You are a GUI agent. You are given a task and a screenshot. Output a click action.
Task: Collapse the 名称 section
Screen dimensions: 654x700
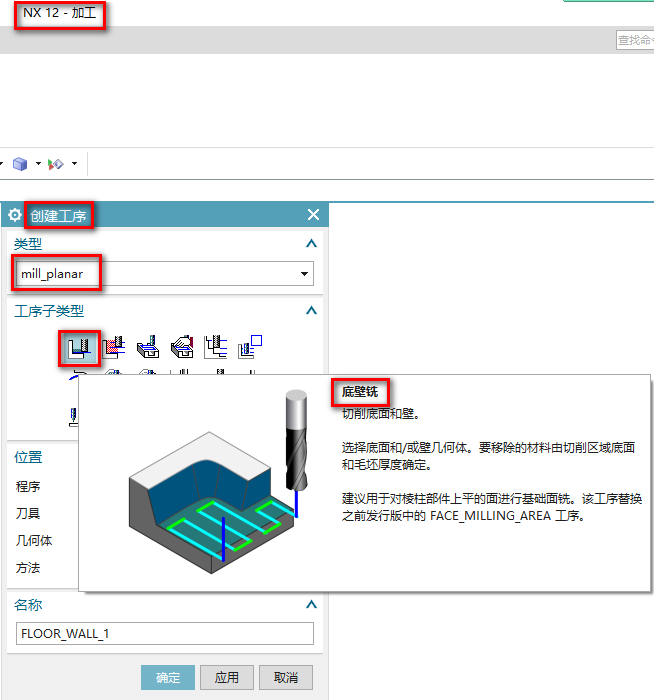click(x=311, y=605)
